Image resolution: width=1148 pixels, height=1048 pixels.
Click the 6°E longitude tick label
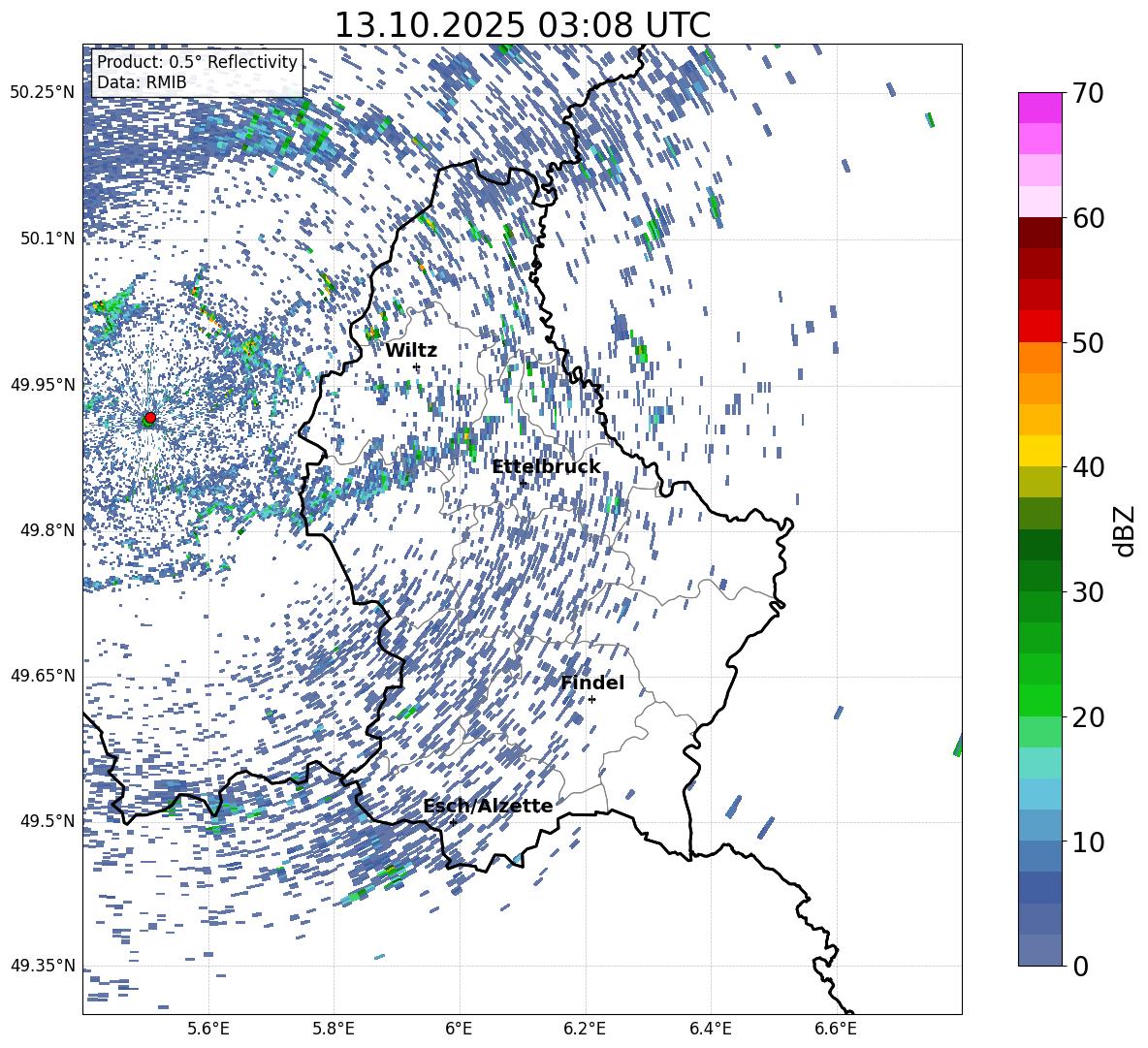pyautogui.click(x=459, y=1029)
